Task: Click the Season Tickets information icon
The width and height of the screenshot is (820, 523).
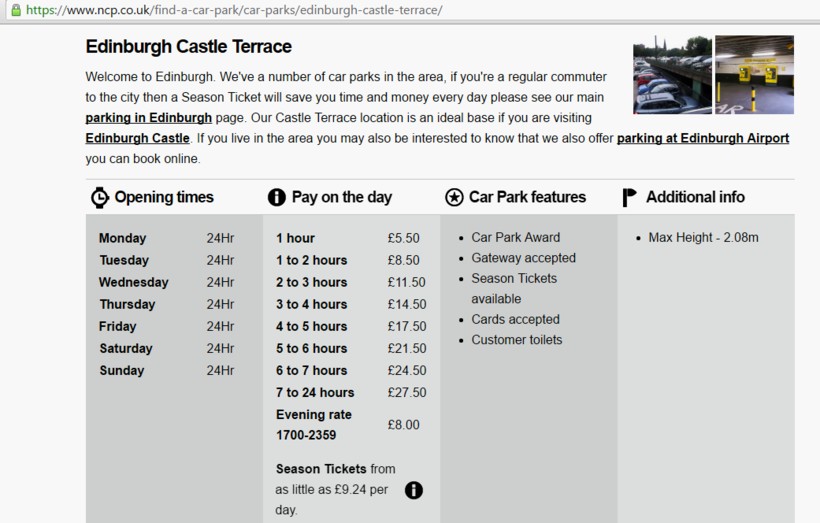Action: (x=413, y=490)
